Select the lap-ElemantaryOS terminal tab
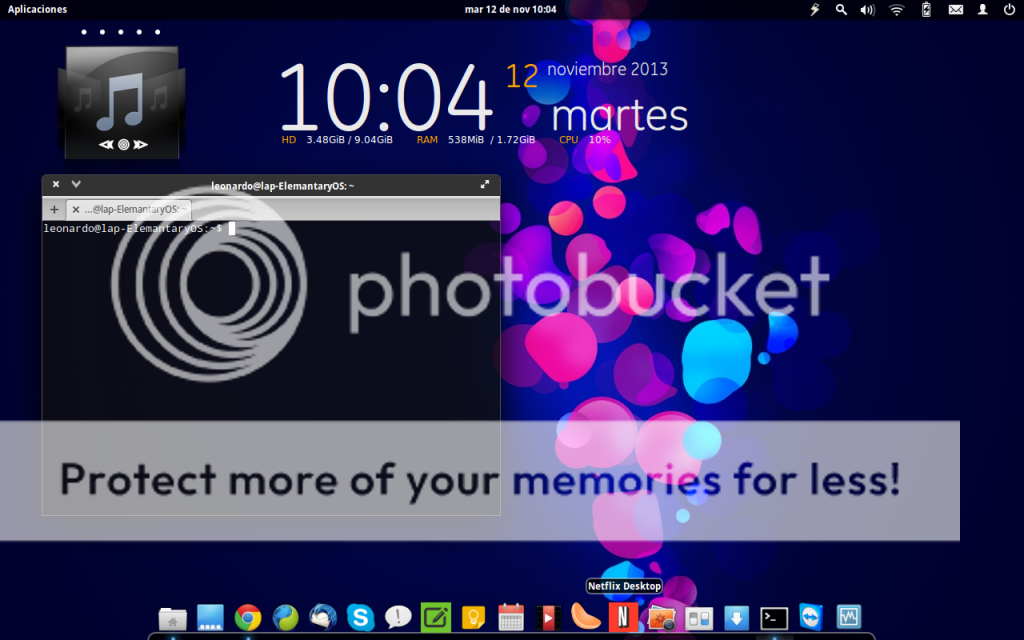Viewport: 1024px width, 640px height. click(x=130, y=209)
